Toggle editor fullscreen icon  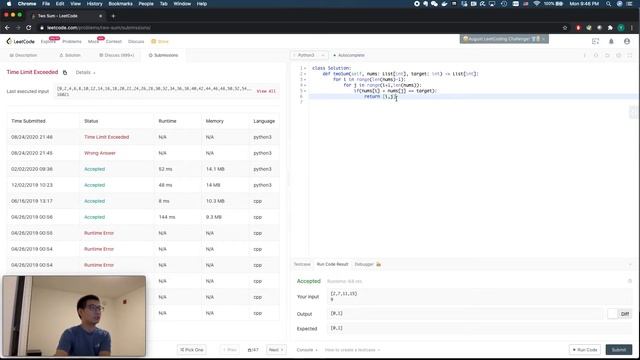tap(630, 55)
